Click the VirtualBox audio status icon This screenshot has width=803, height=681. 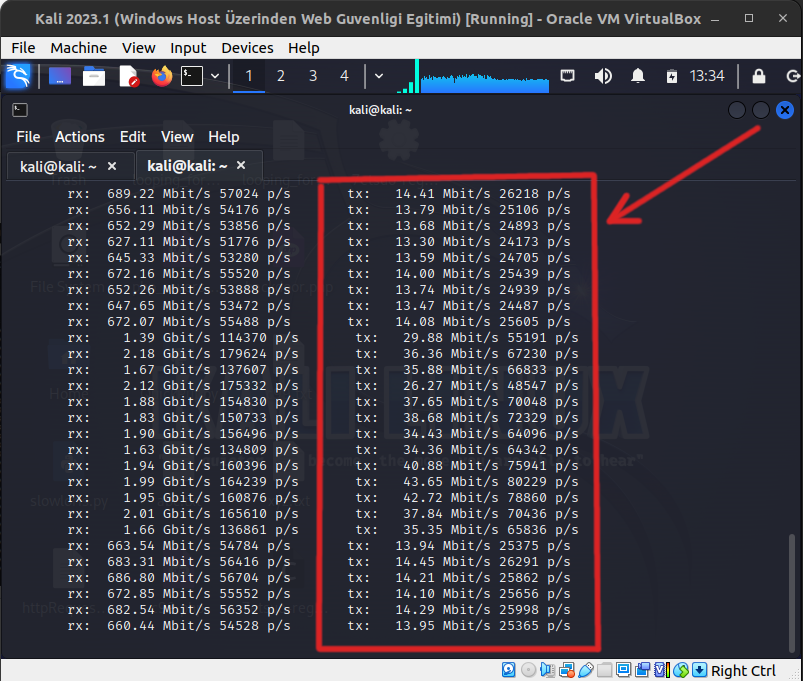point(548,670)
